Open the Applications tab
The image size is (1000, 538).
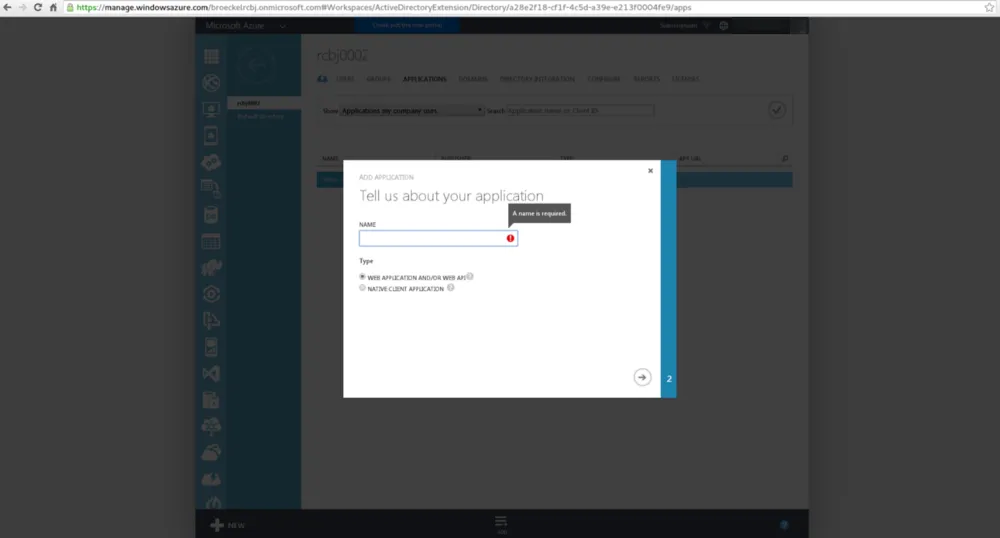point(425,79)
